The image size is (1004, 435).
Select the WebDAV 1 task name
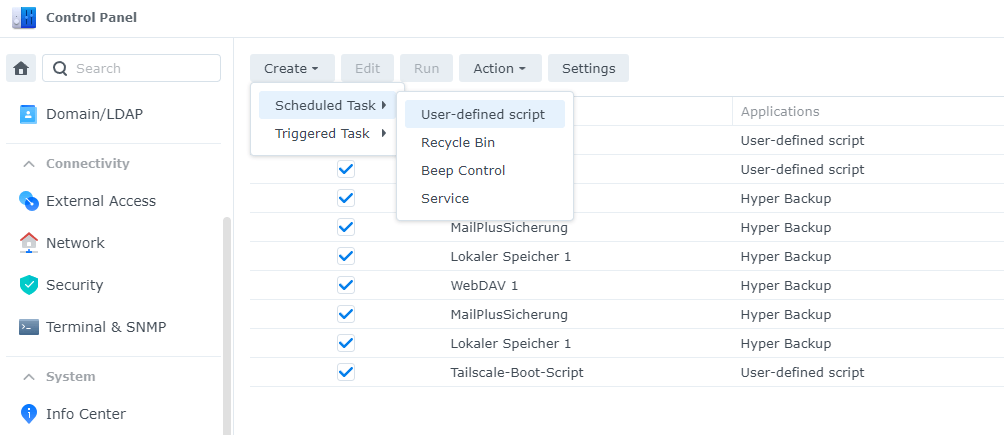484,285
